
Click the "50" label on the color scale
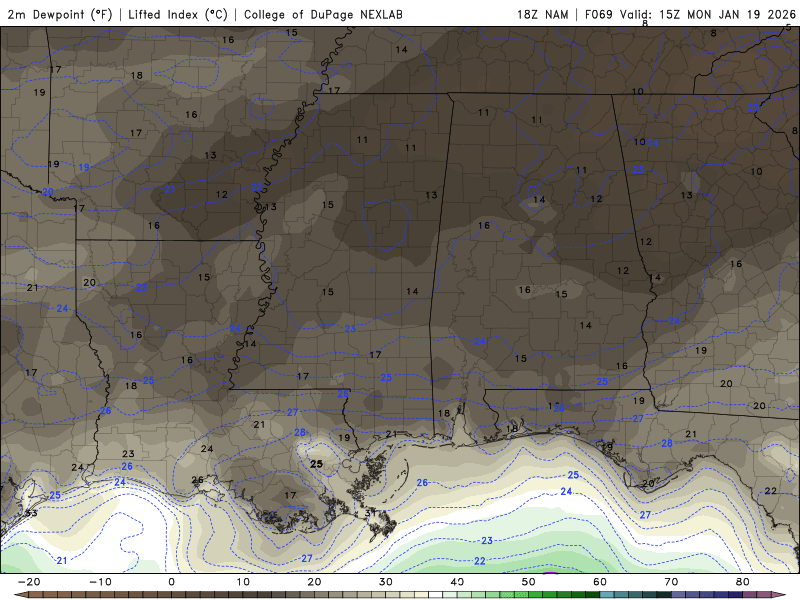(529, 582)
